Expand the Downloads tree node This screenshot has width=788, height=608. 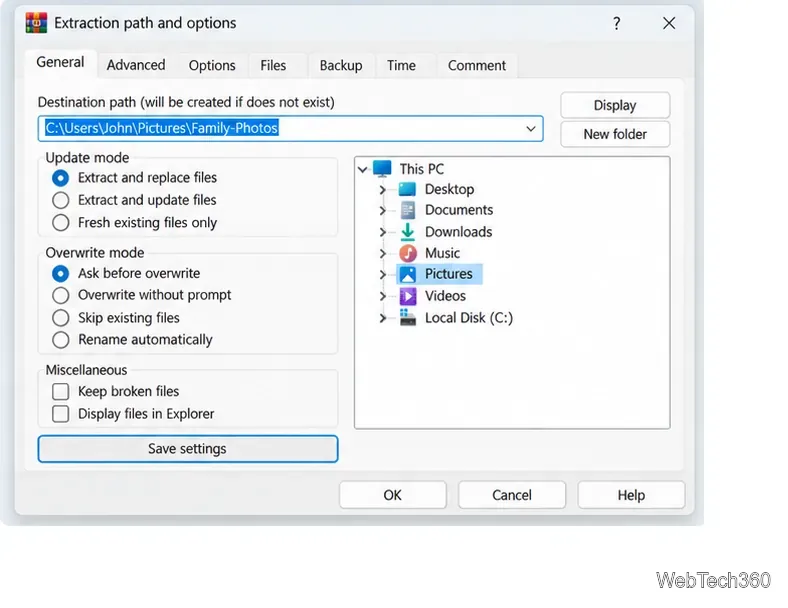[x=382, y=232]
